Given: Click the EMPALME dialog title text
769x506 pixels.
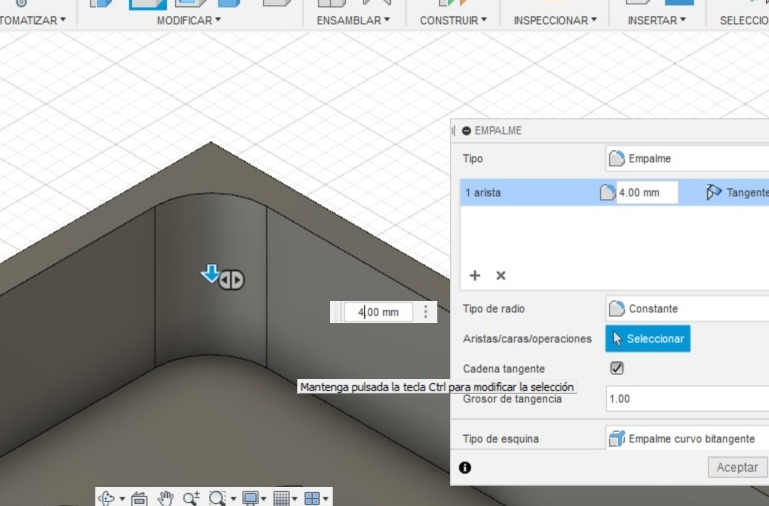Looking at the screenshot, I should (x=498, y=130).
